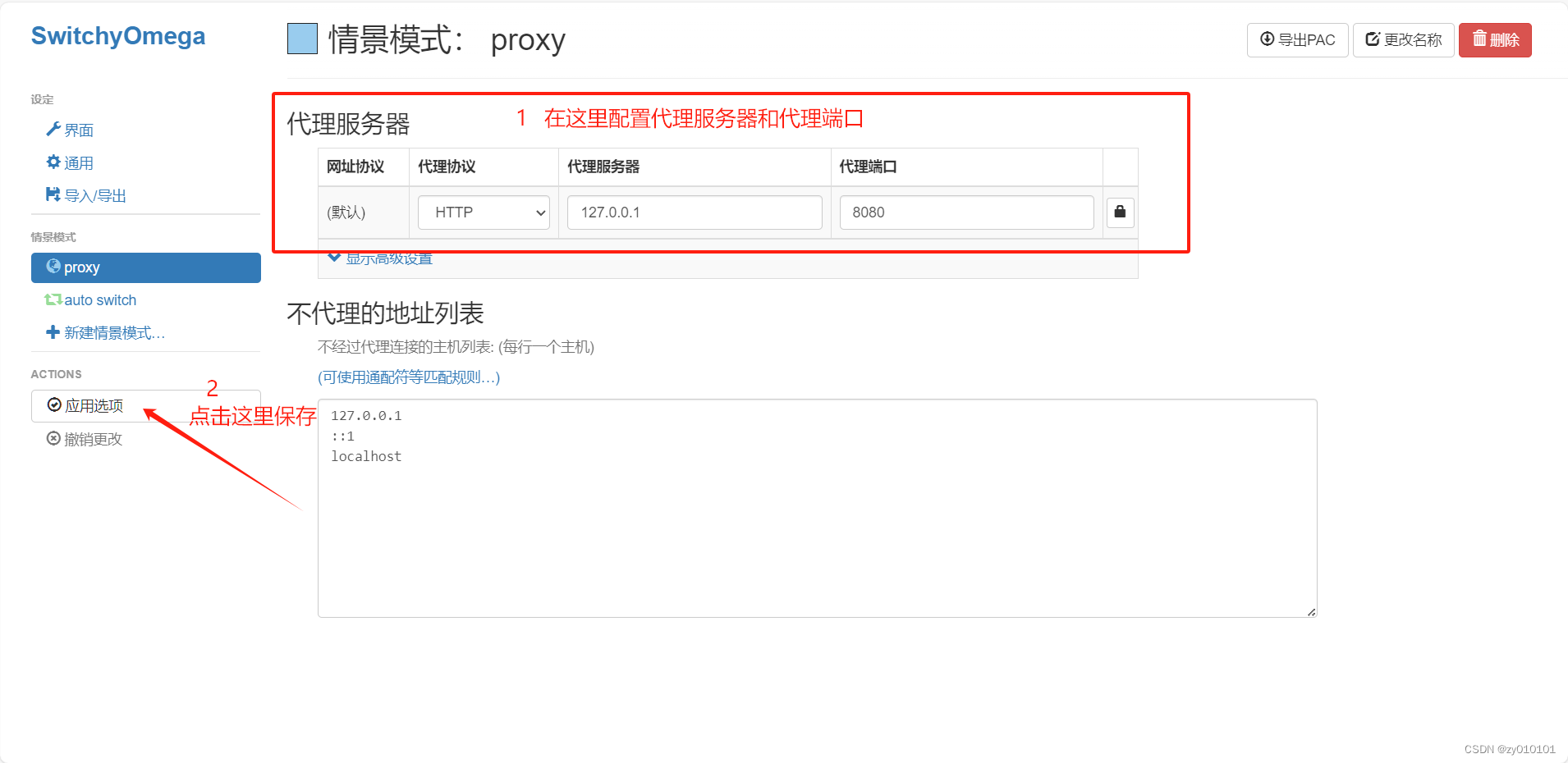Expand 显示高级设置 advanced settings
This screenshot has height=763, width=1568.
[380, 258]
